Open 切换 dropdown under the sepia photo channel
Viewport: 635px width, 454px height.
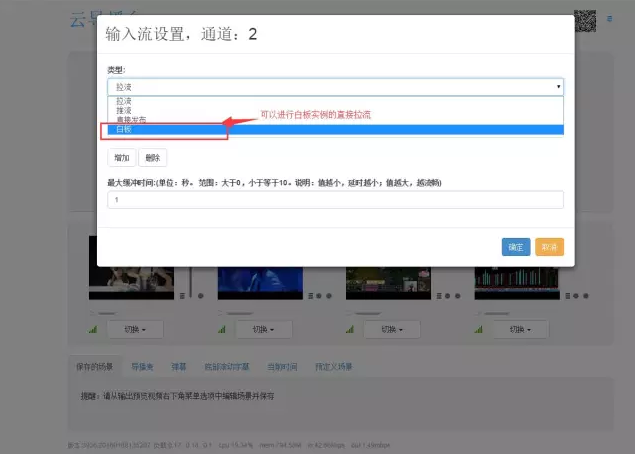pos(135,330)
